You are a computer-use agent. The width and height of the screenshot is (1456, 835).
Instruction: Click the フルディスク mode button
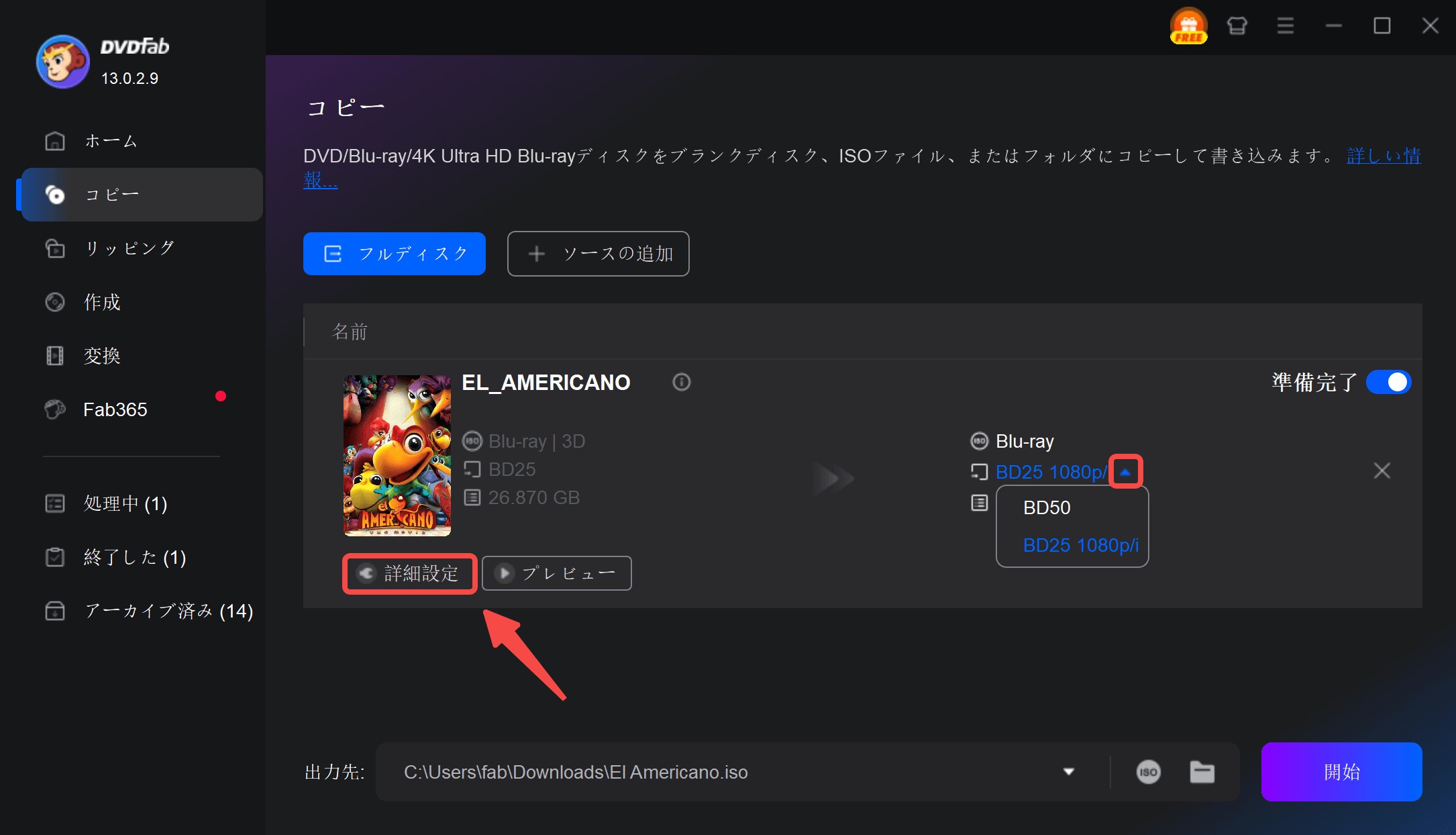pos(395,254)
